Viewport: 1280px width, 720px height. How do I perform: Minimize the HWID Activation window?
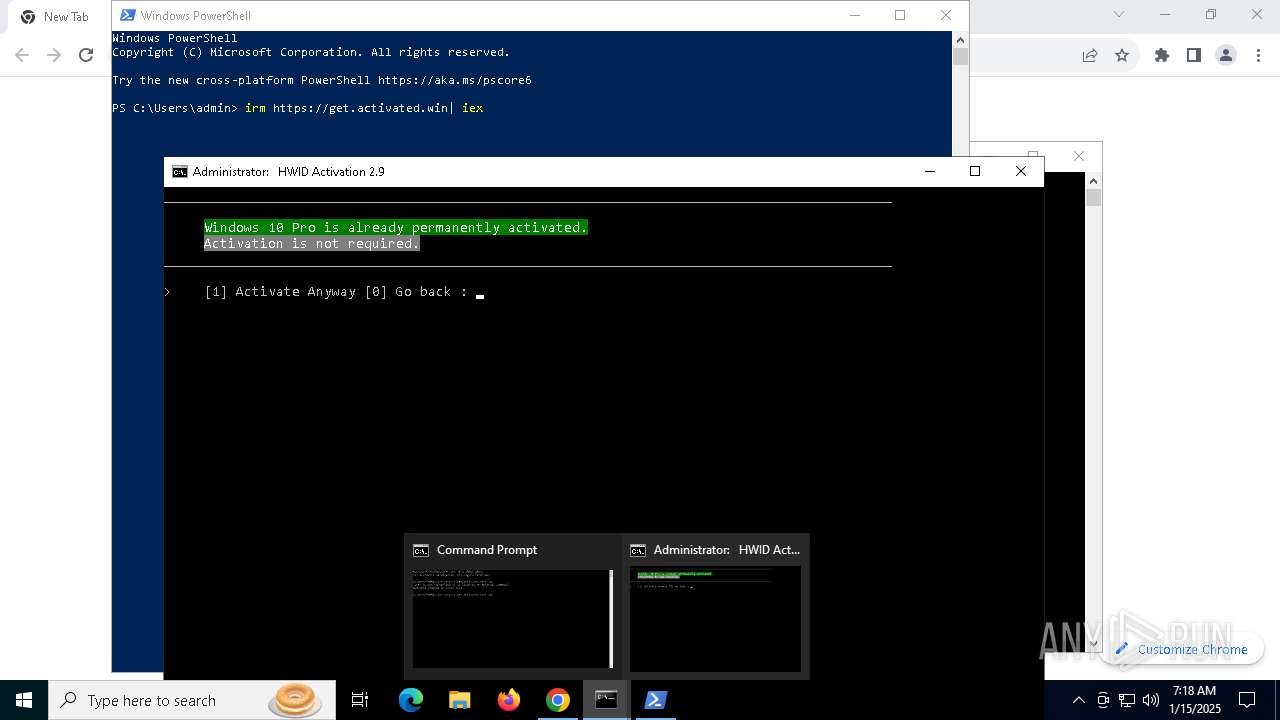930,171
